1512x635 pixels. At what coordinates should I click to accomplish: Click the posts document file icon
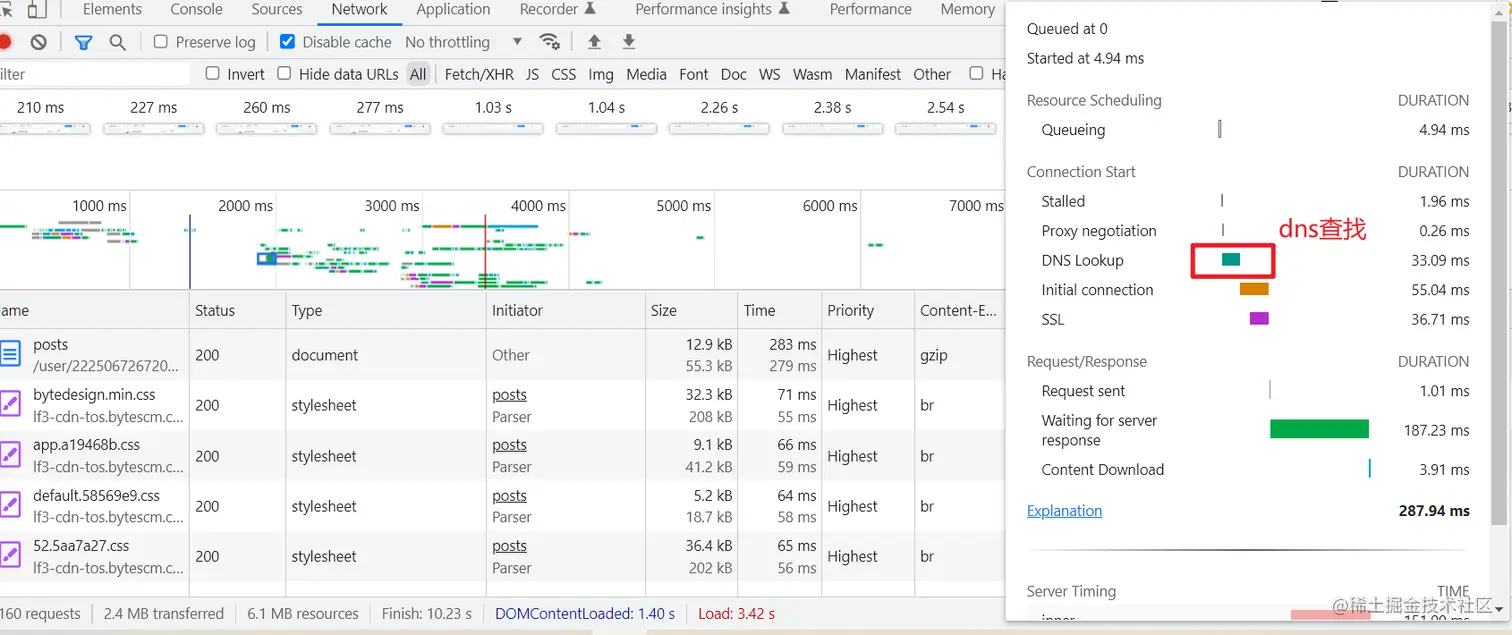(x=10, y=354)
